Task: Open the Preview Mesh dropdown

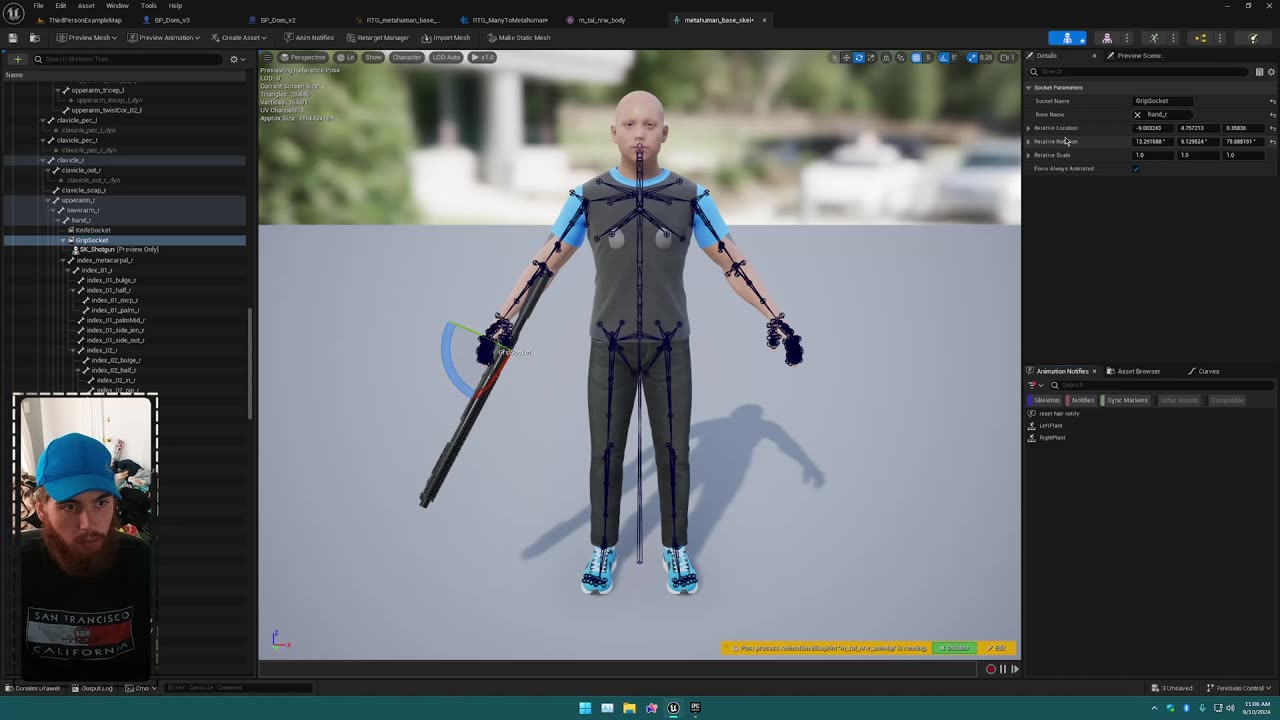Action: pos(86,38)
